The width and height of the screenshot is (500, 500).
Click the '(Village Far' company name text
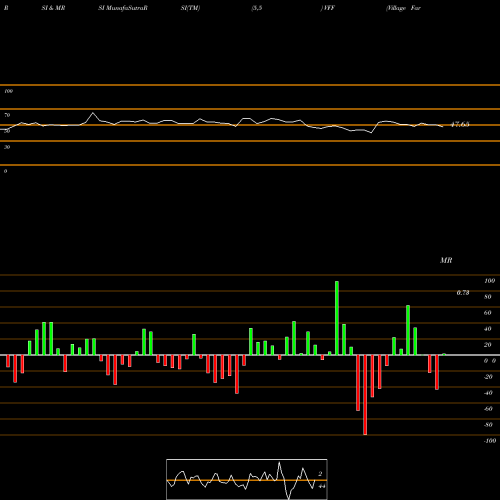(403, 8)
